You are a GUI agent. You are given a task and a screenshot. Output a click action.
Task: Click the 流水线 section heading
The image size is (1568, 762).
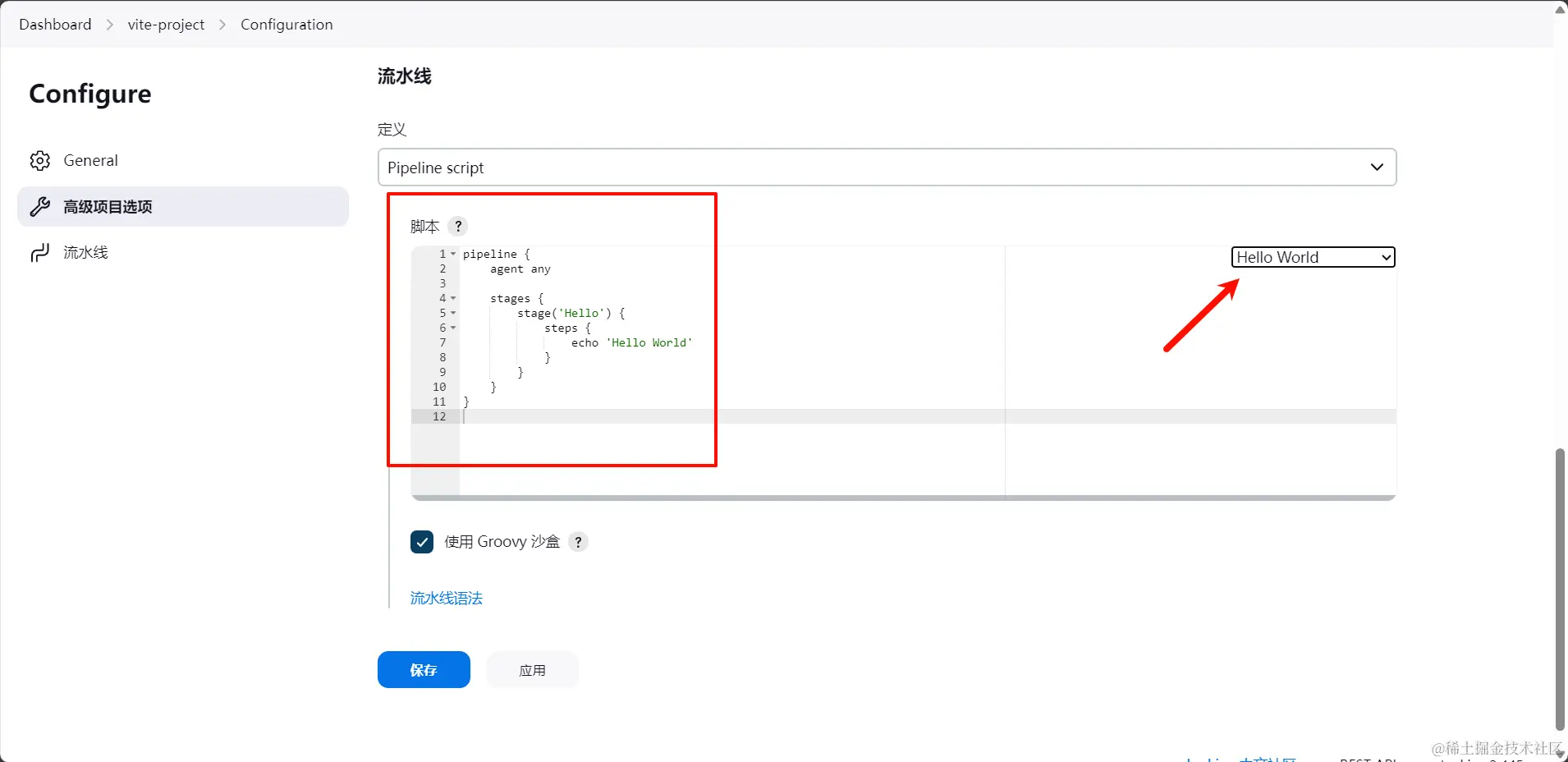(x=404, y=76)
